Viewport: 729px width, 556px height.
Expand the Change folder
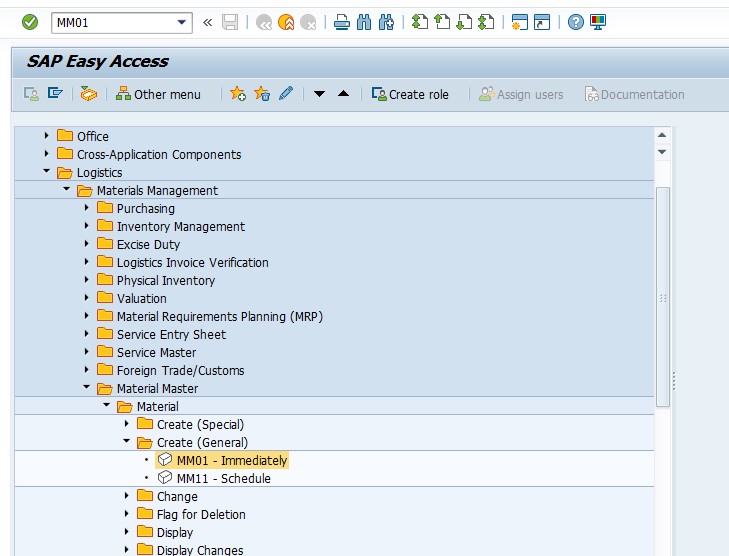(126, 496)
